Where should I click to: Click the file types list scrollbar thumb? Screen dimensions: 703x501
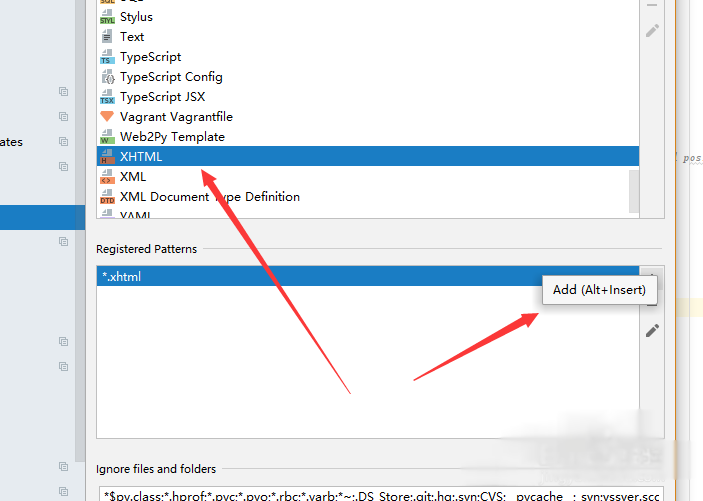tap(632, 190)
